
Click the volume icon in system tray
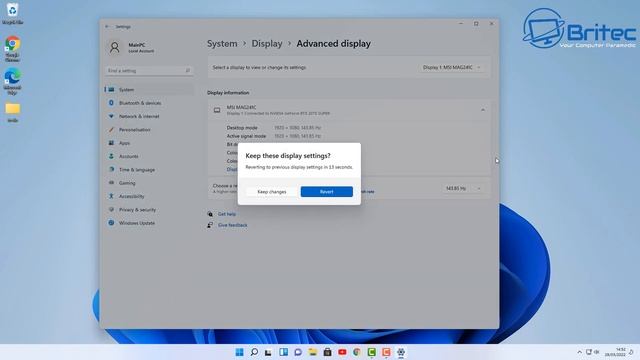(x=596, y=352)
